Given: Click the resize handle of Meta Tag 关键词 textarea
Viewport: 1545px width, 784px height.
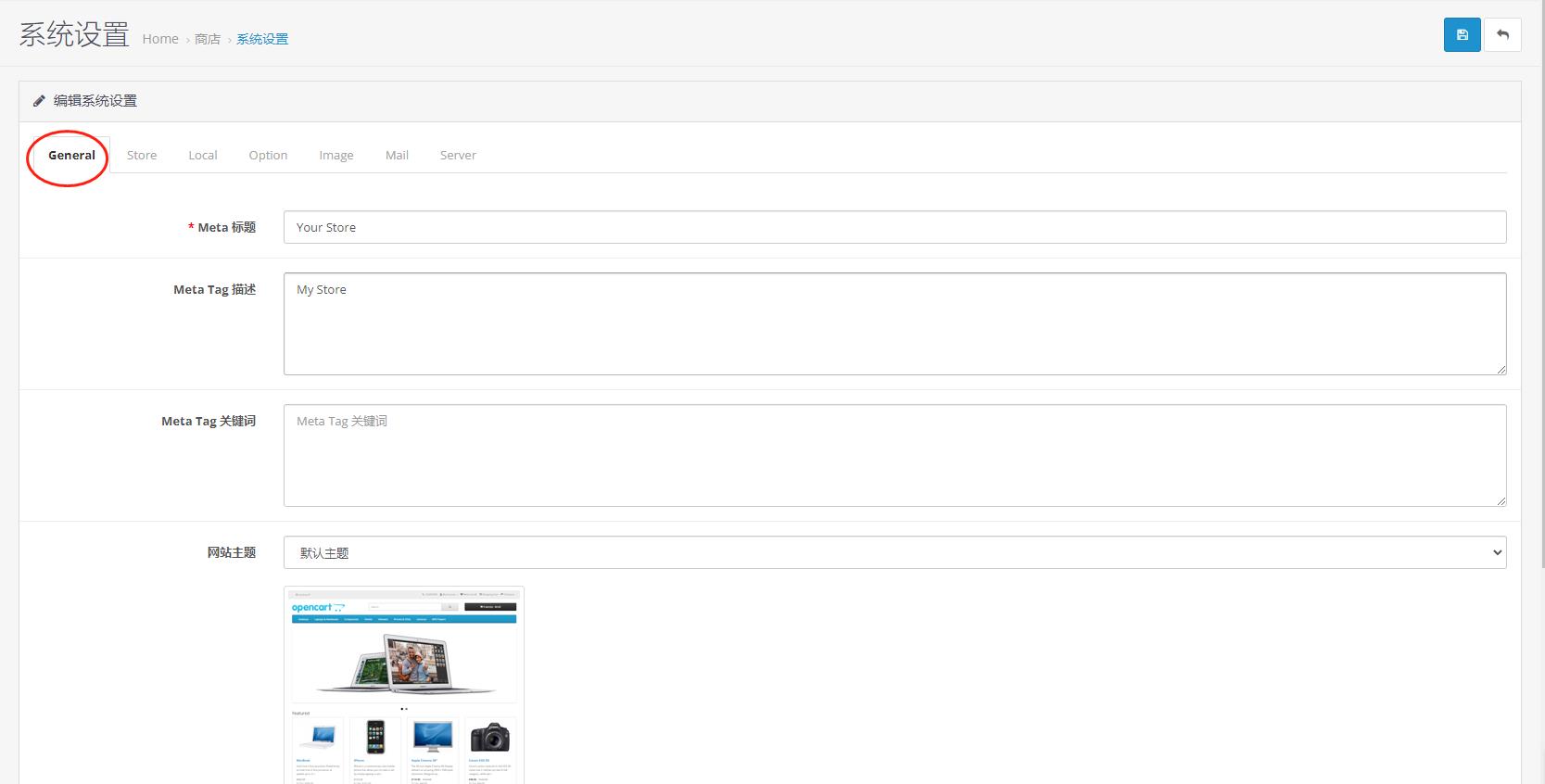Looking at the screenshot, I should pyautogui.click(x=1501, y=500).
